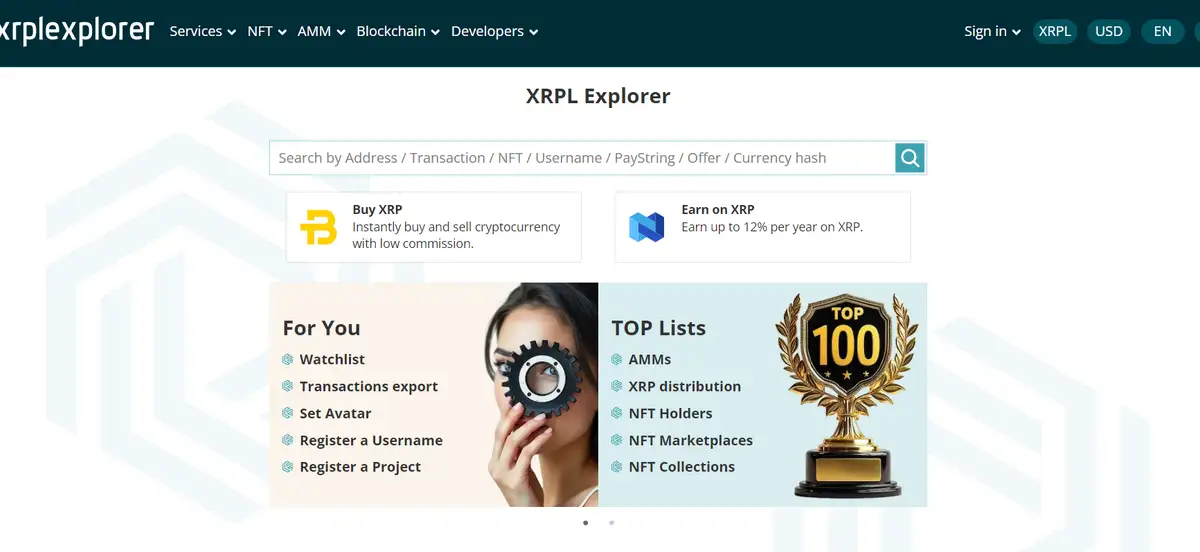The height and width of the screenshot is (552, 1200).
Task: Click the hexagon icon beside Watchlist
Action: click(x=289, y=360)
